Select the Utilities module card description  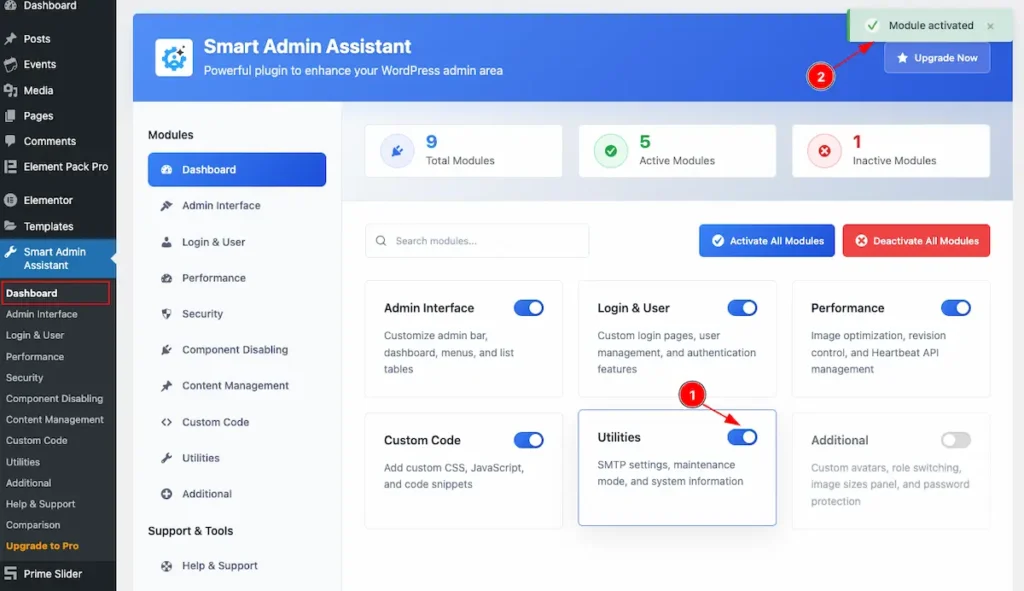[x=670, y=473]
